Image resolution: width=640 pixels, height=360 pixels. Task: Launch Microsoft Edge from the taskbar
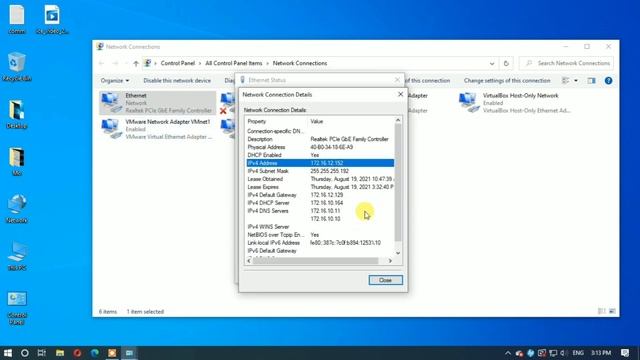coord(95,353)
